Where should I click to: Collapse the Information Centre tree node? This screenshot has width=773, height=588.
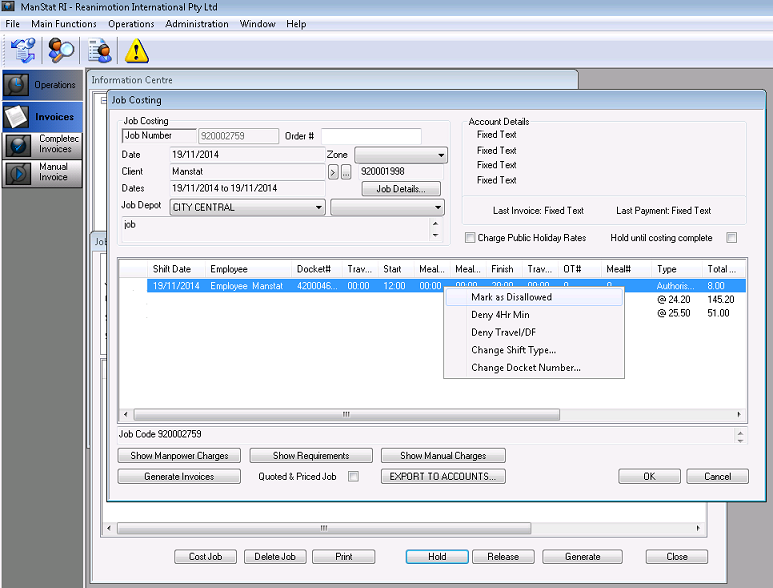point(104,101)
